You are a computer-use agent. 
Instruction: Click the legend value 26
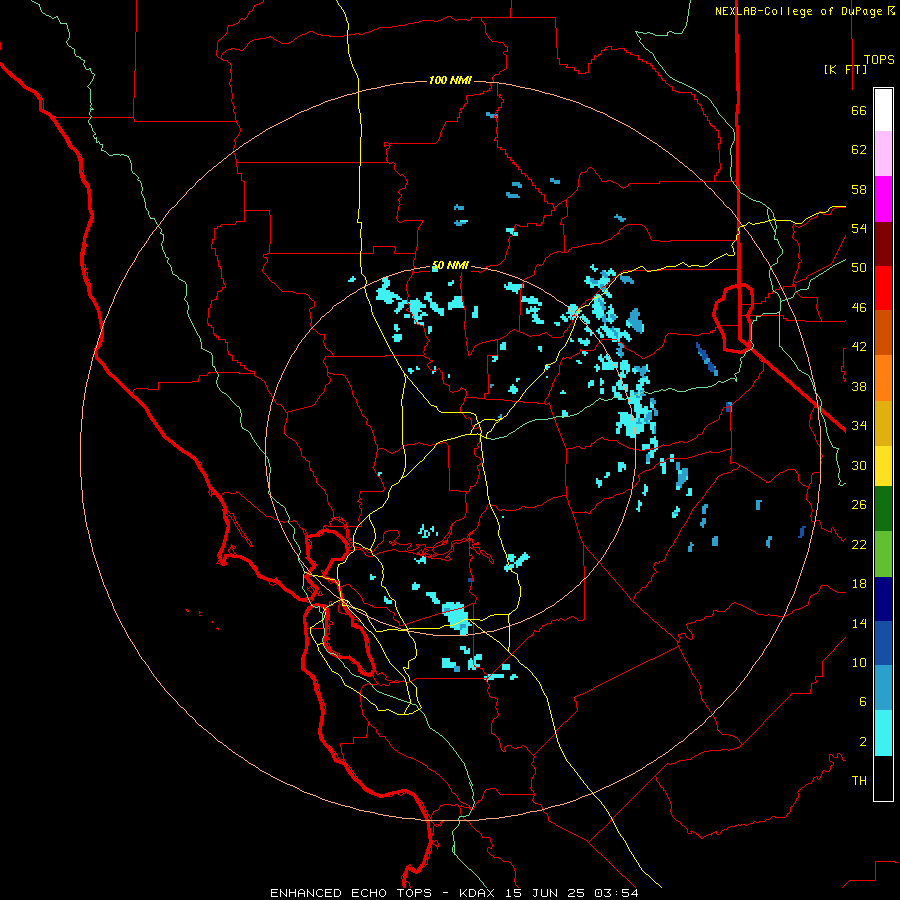(x=859, y=505)
